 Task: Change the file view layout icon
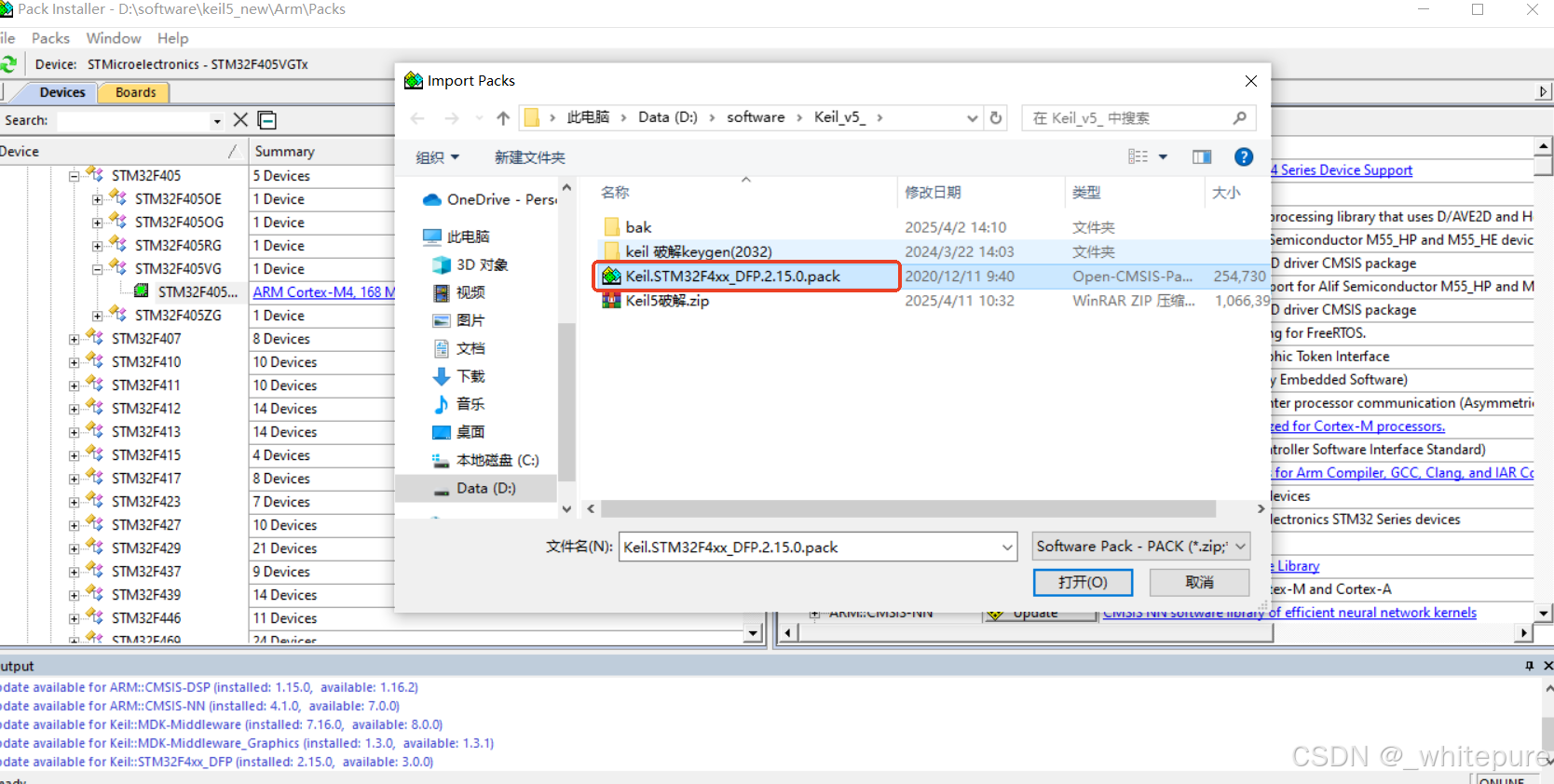click(1138, 156)
